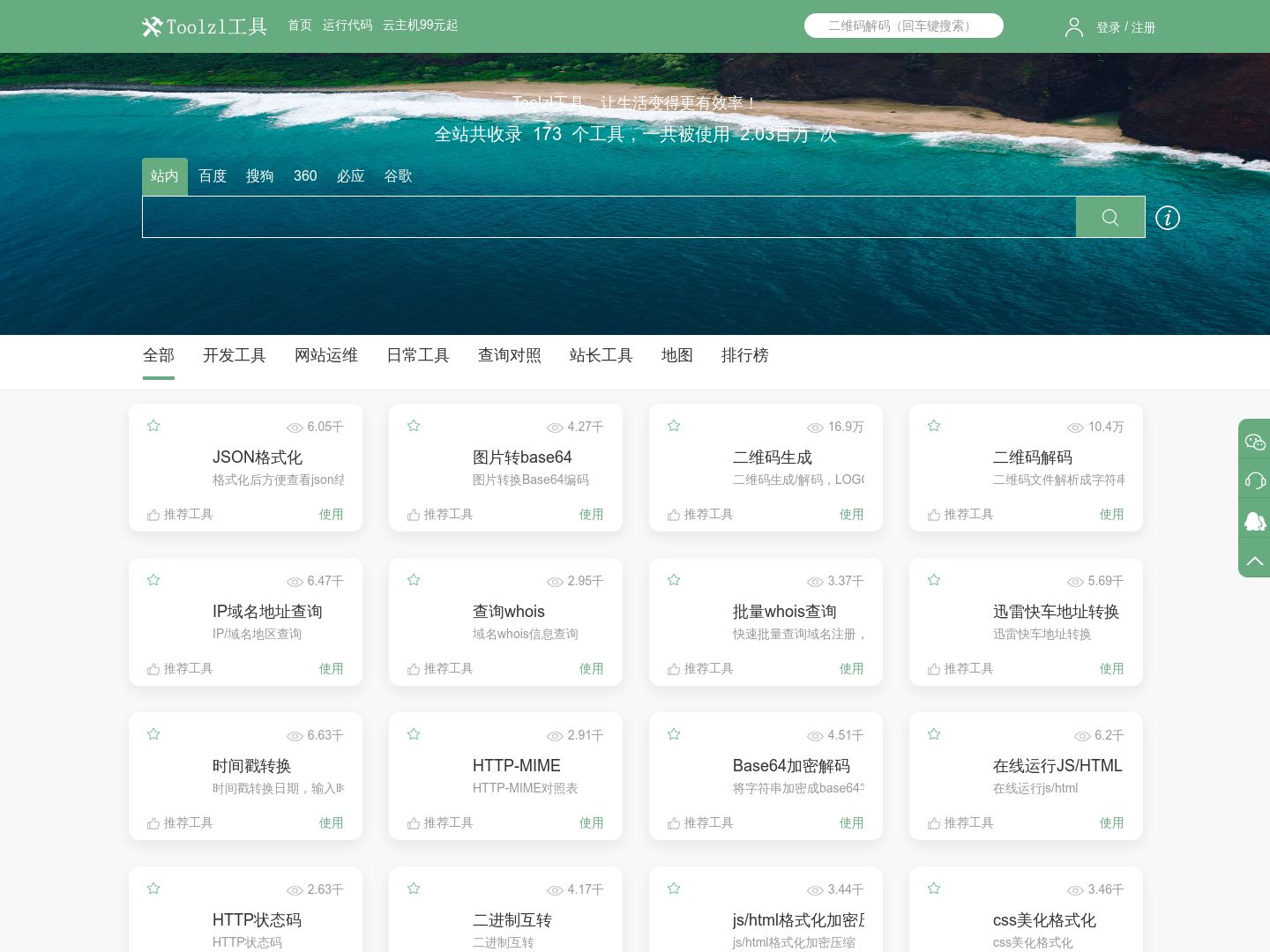1270x952 pixels.
Task: Click thumbs-up 推荐工具 on 时间戳转换 card
Action: (180, 823)
